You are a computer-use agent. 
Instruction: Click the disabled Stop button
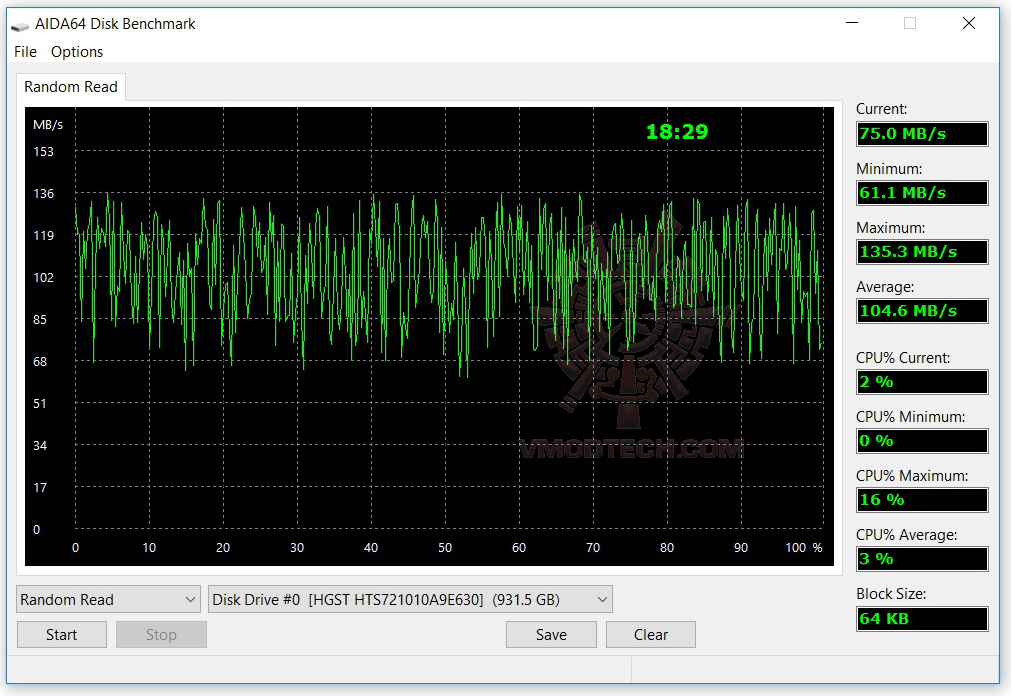tap(161, 634)
